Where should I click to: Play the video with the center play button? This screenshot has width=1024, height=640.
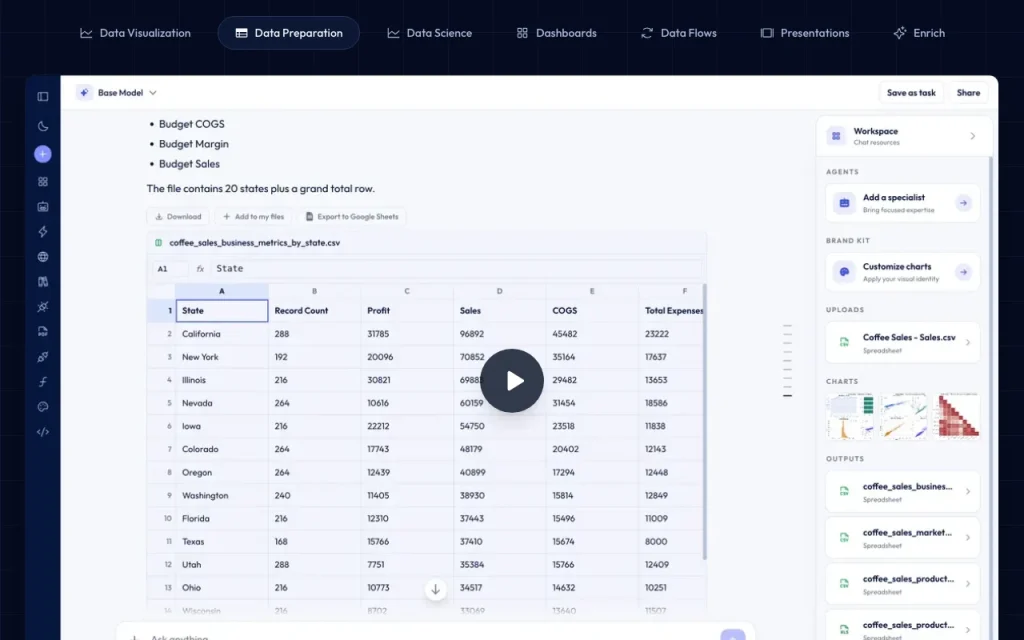click(x=512, y=381)
